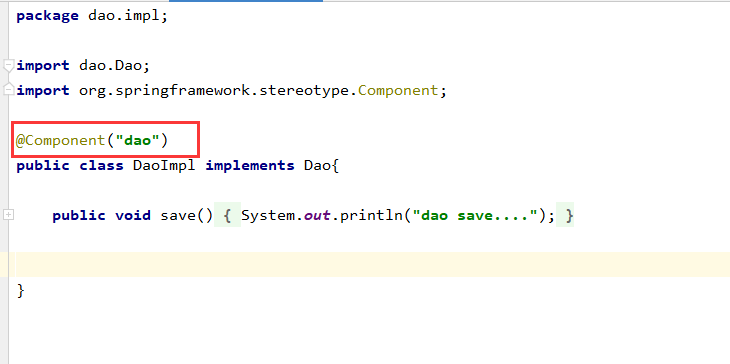This screenshot has height=364, width=730.
Task: Click the "dao save...." string literal
Action: coord(474,216)
